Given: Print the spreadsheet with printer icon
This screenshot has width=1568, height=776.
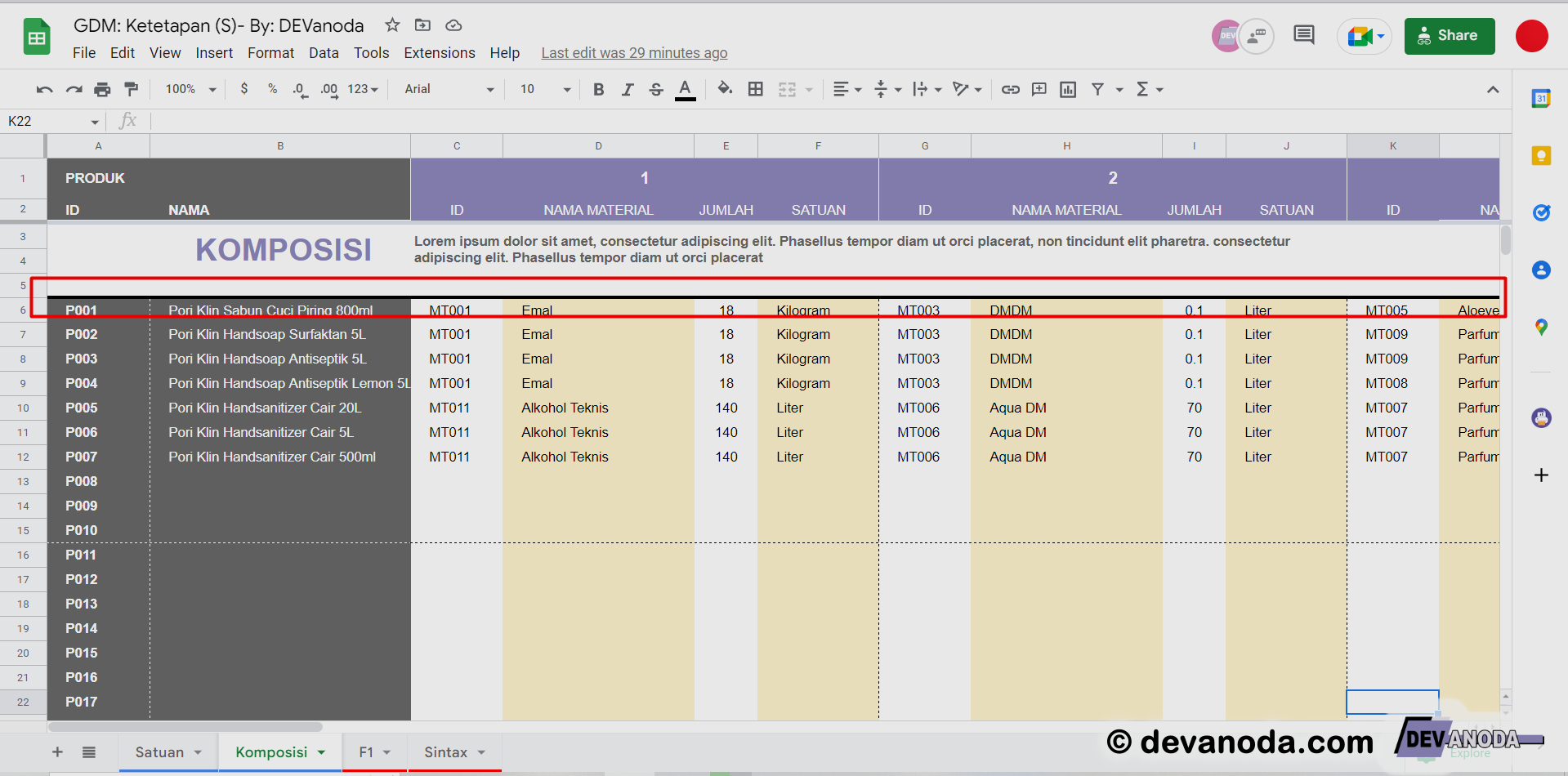Looking at the screenshot, I should [x=102, y=89].
